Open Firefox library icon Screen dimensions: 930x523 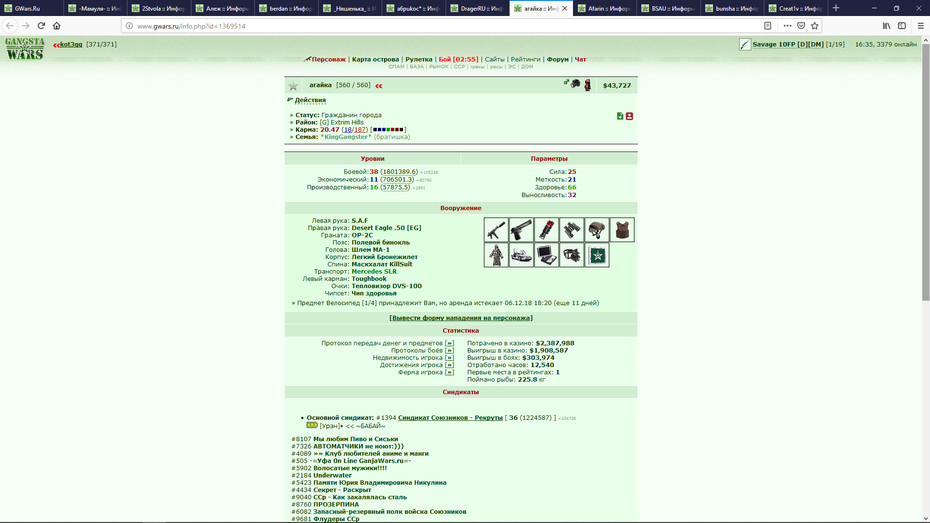[886, 25]
